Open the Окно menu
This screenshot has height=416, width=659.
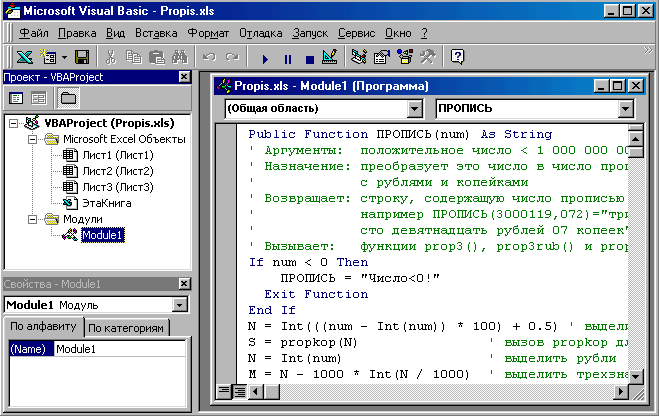click(398, 33)
